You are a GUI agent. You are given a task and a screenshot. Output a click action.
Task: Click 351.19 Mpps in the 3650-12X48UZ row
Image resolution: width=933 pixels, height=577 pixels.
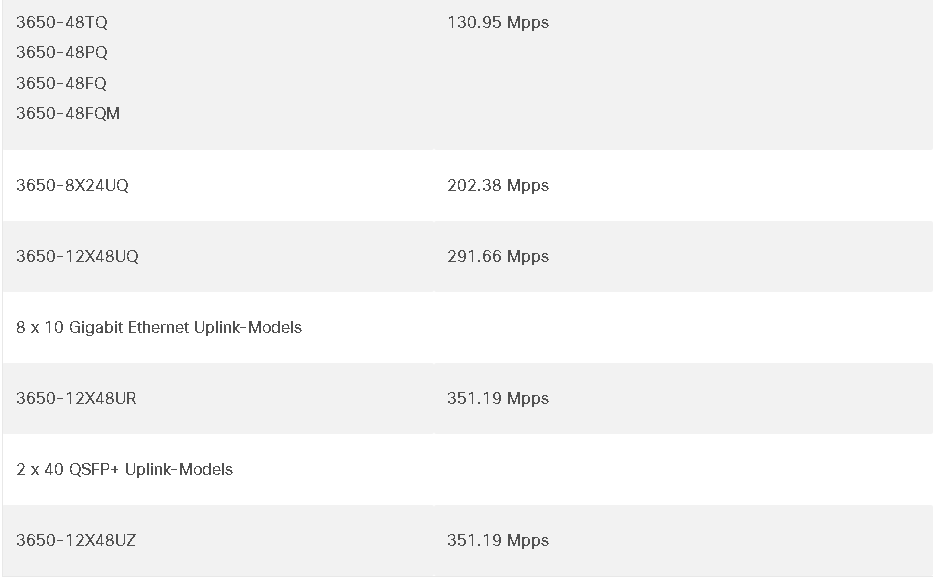point(498,541)
